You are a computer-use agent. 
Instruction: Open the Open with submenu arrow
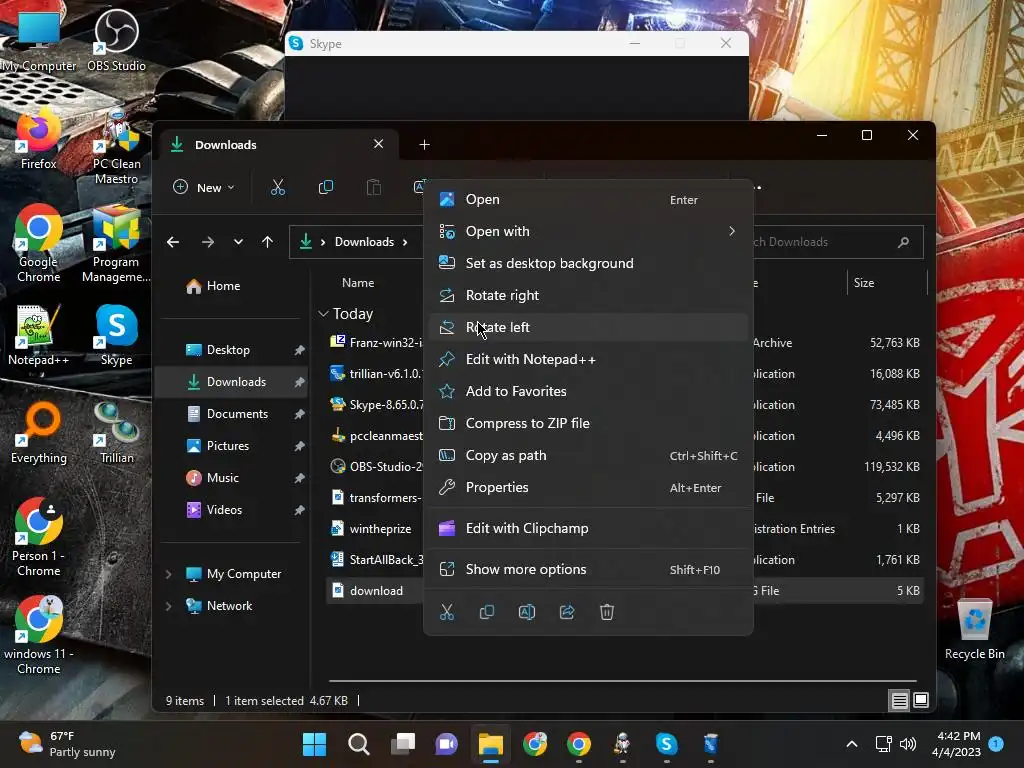(732, 231)
